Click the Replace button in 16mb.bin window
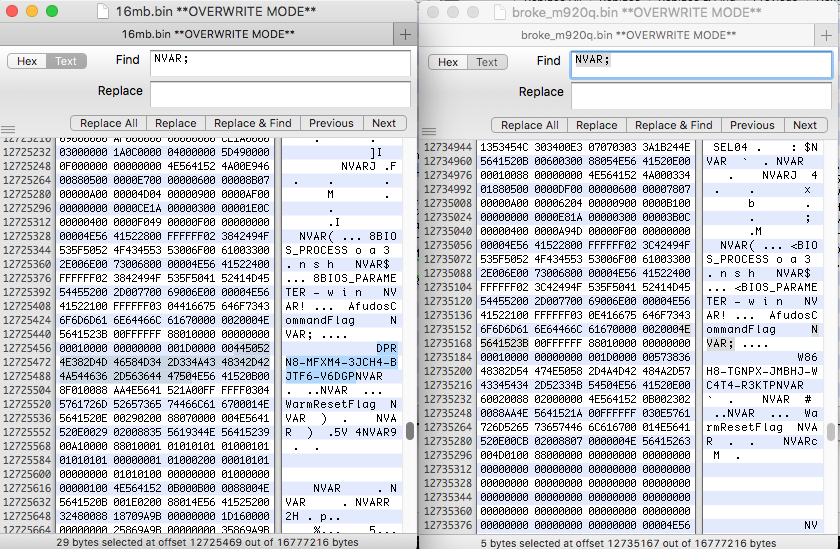Image resolution: width=840 pixels, height=549 pixels. click(176, 123)
